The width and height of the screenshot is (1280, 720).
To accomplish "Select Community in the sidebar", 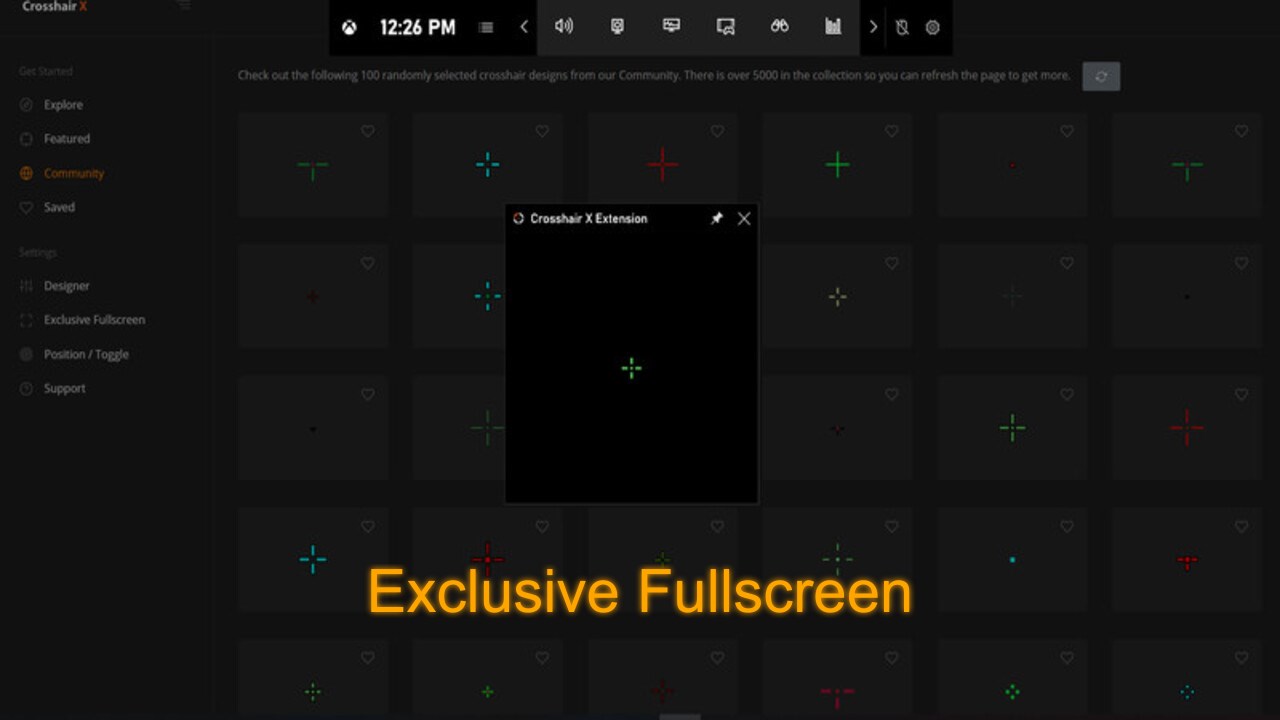I will click(73, 173).
